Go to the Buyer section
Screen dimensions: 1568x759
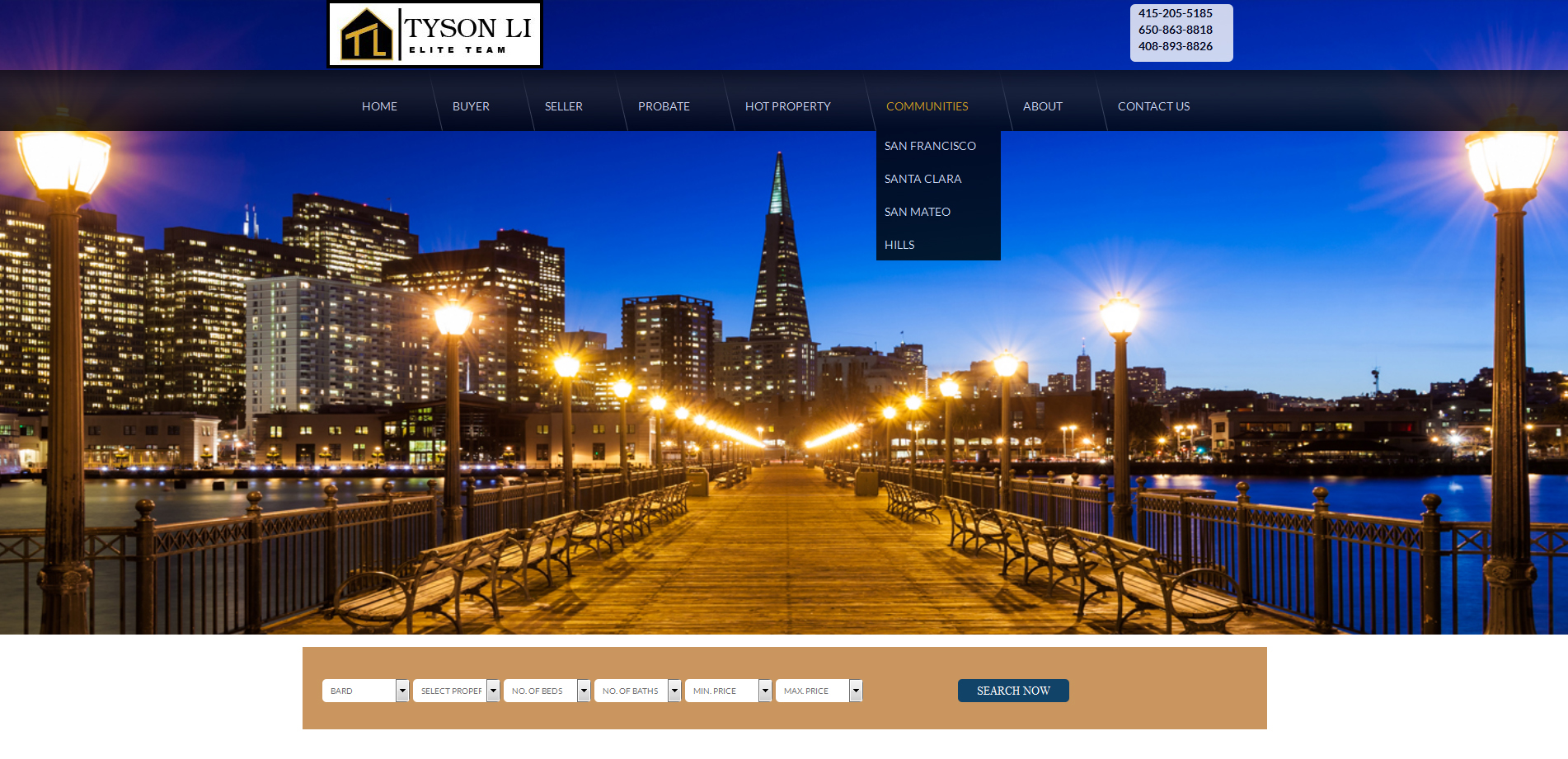tap(471, 106)
